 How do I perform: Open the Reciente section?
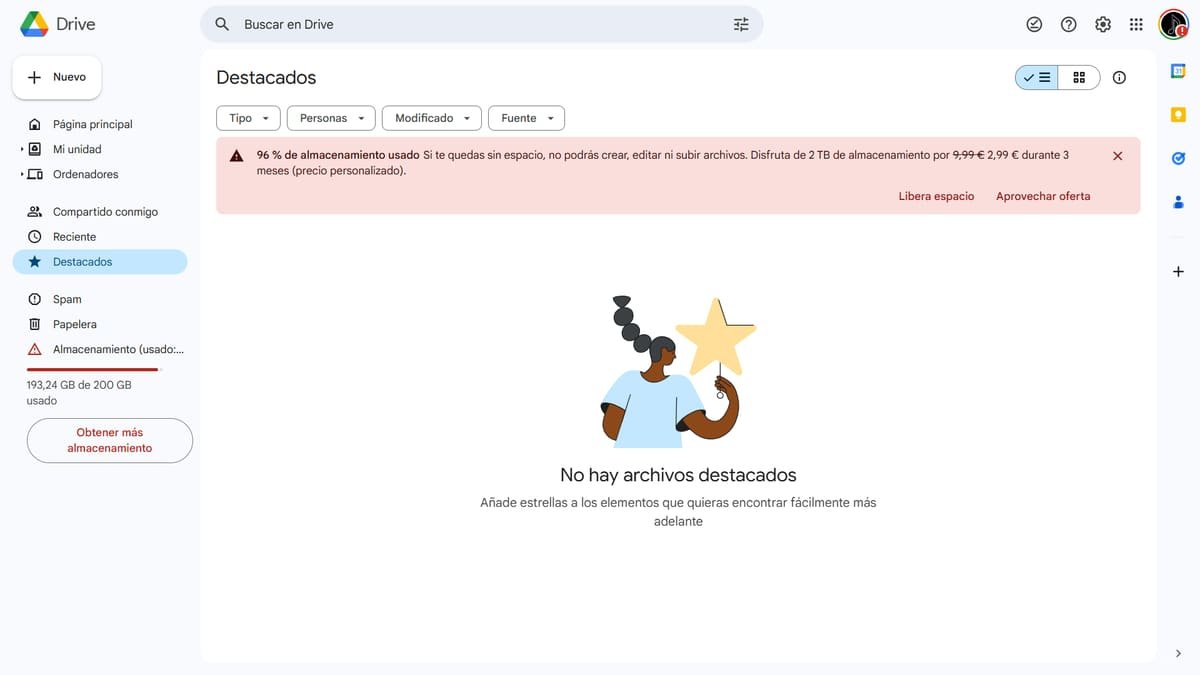coord(100,236)
